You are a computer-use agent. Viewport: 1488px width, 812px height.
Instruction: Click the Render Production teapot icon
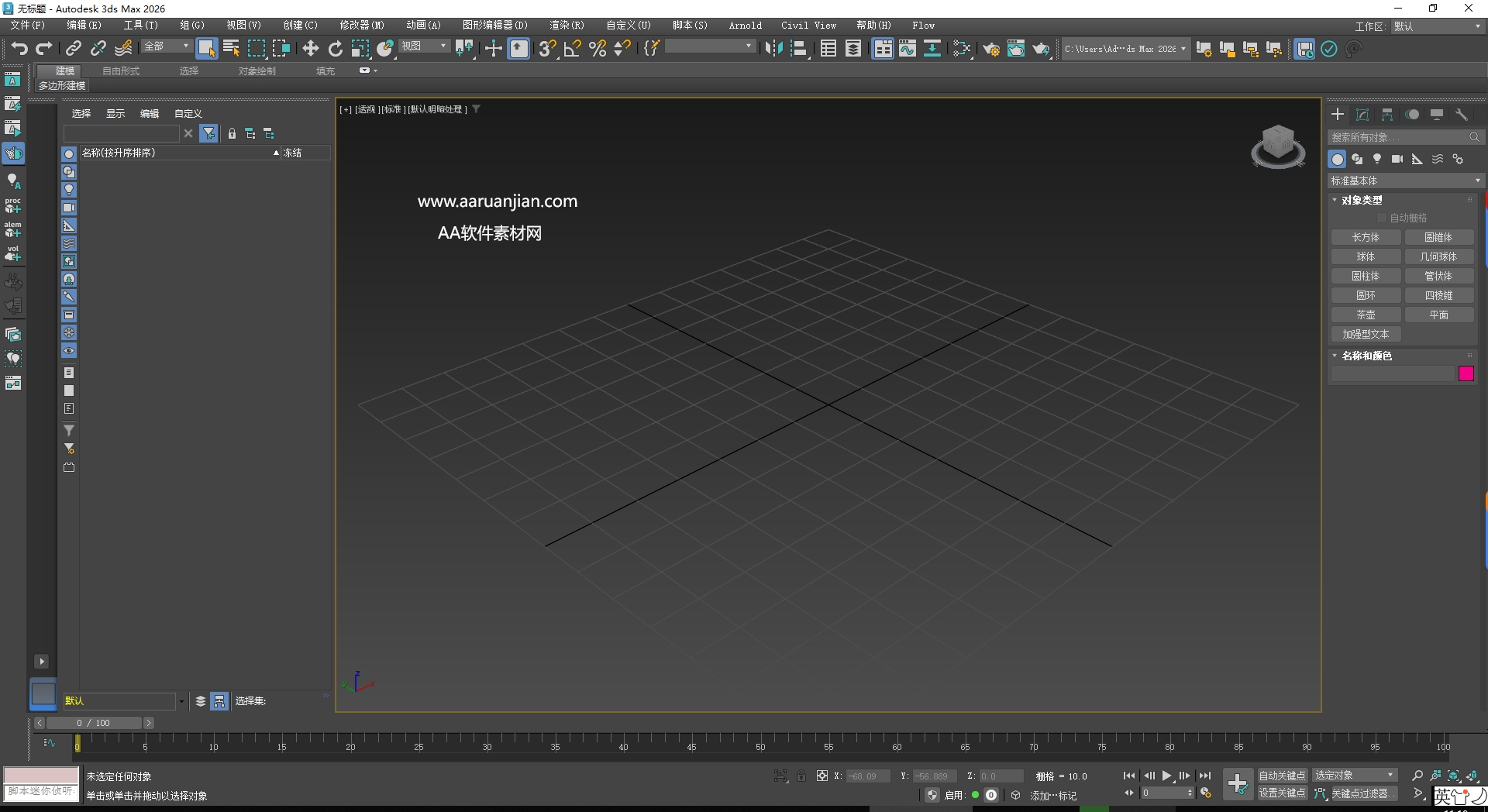point(1041,49)
